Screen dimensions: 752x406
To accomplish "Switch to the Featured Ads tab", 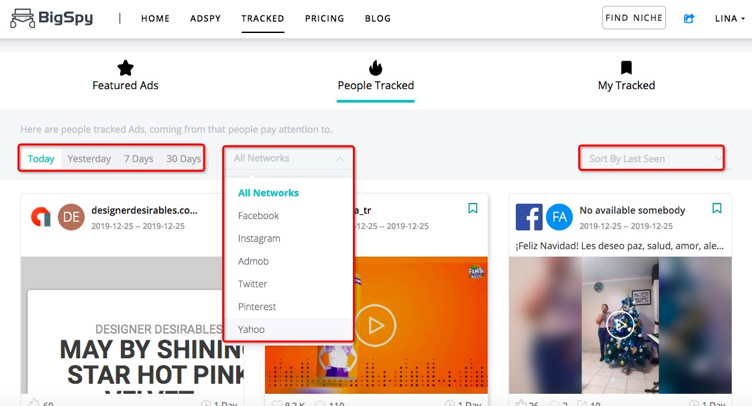I will 125,76.
